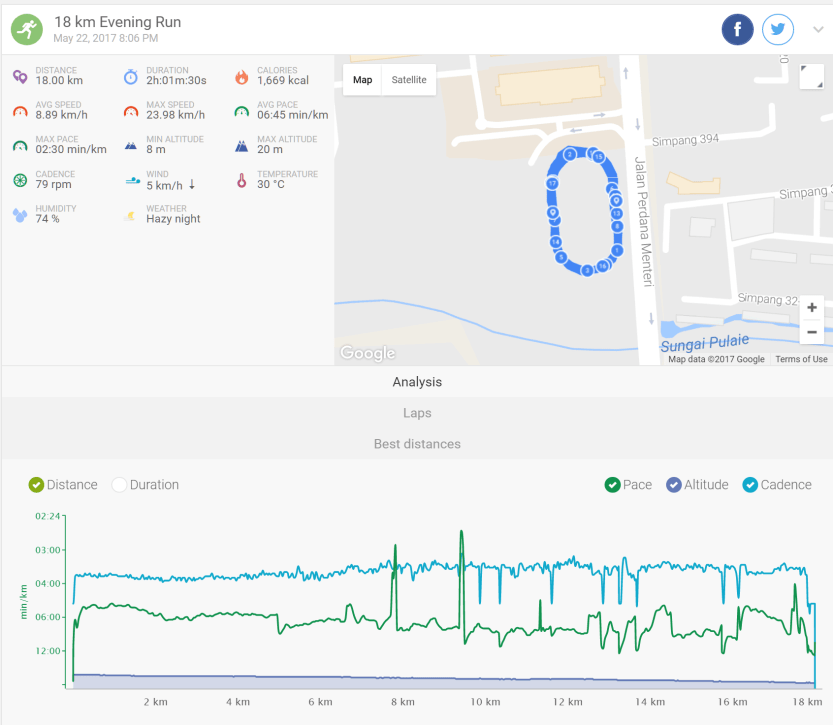
Task: Open the chevron dropdown near share buttons
Action: click(818, 29)
